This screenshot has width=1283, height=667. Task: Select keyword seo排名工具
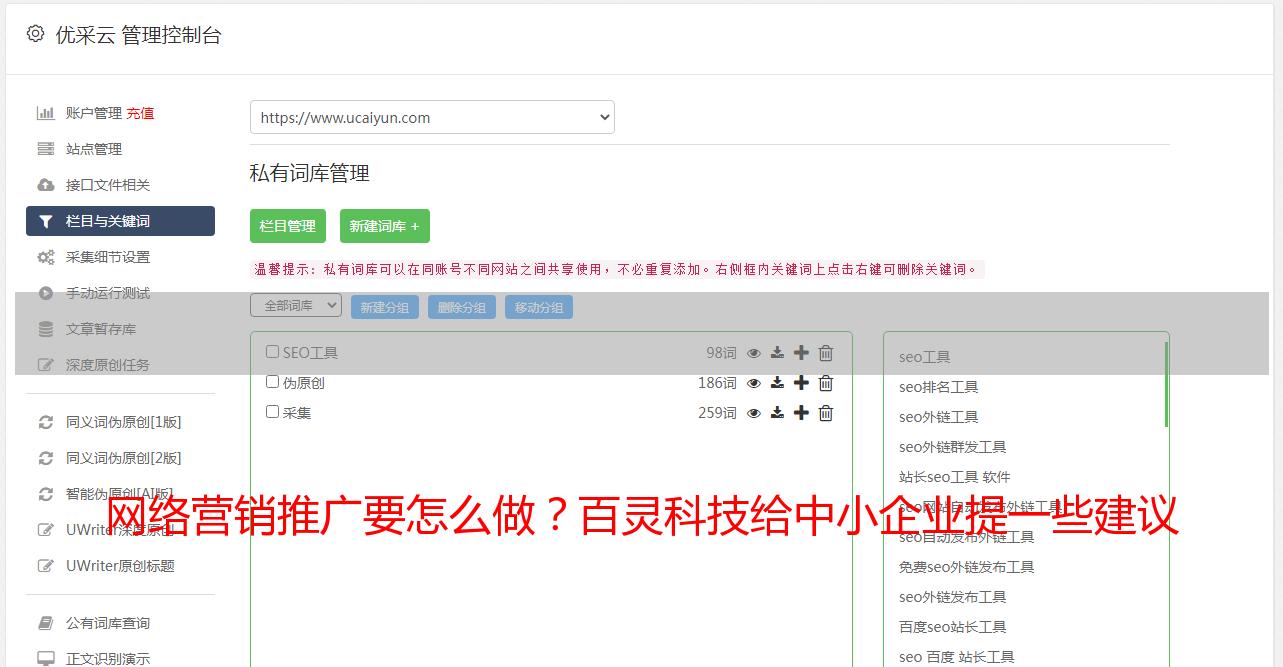[x=939, y=387]
